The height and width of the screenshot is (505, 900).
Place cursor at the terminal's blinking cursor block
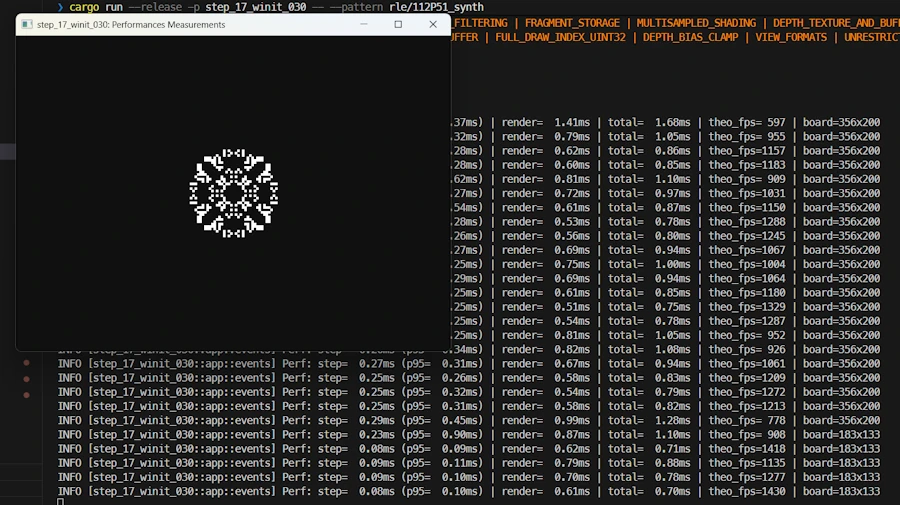[61, 502]
